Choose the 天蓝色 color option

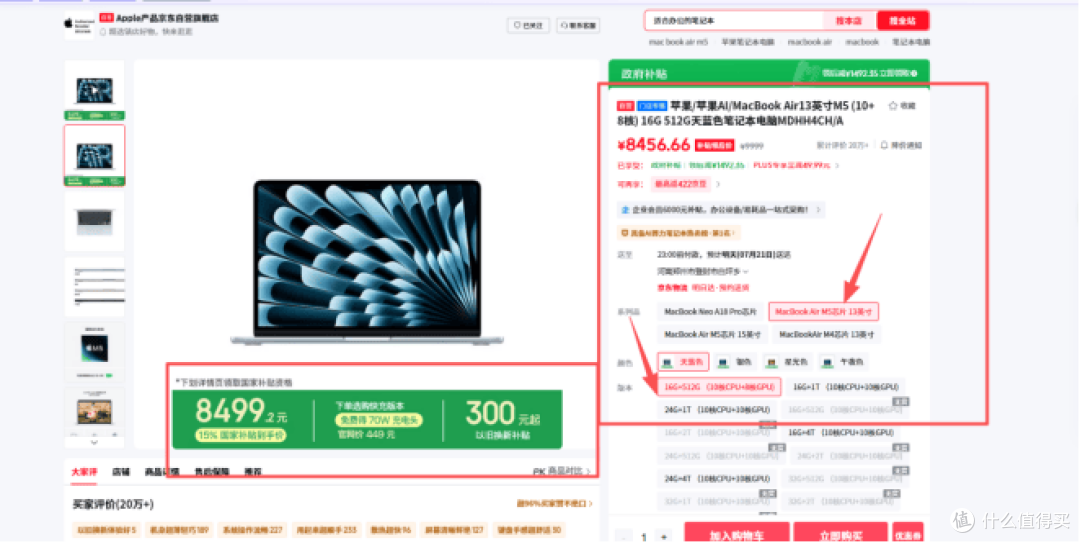[x=683, y=362]
